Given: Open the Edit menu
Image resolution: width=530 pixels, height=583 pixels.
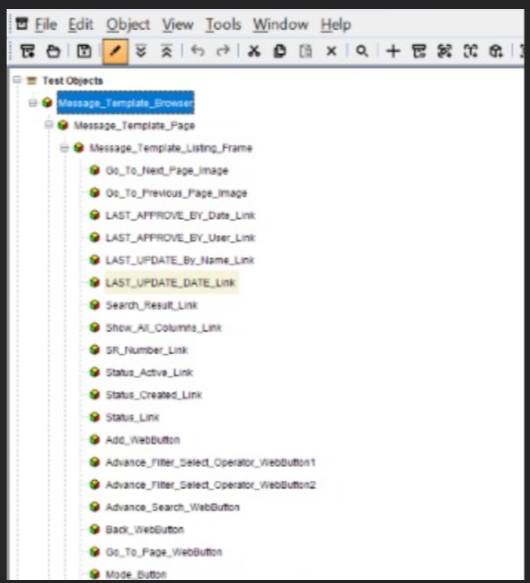Looking at the screenshot, I should (80, 25).
